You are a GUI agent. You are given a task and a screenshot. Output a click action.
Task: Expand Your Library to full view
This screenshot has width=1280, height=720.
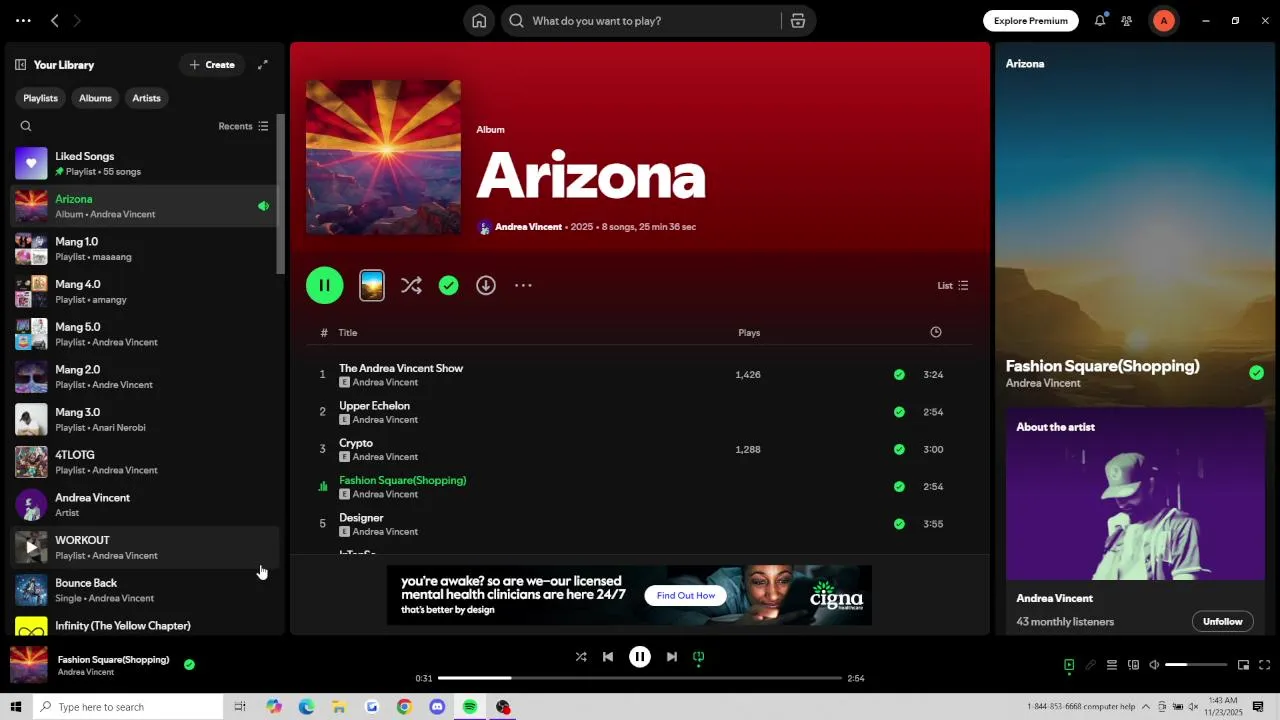(x=263, y=65)
